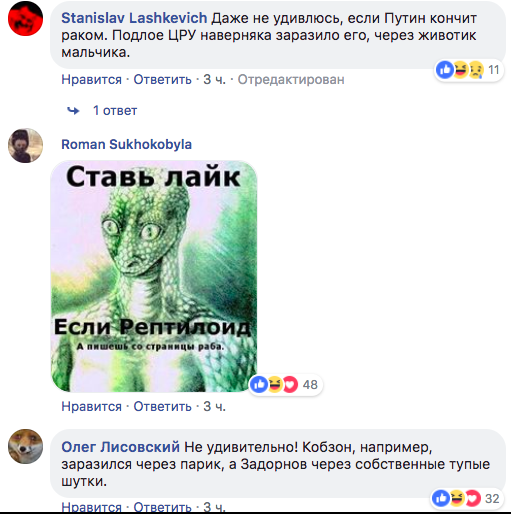The image size is (511, 514).
Task: Open Stanislav Lashkevich's red avatar
Action: [x=25, y=18]
